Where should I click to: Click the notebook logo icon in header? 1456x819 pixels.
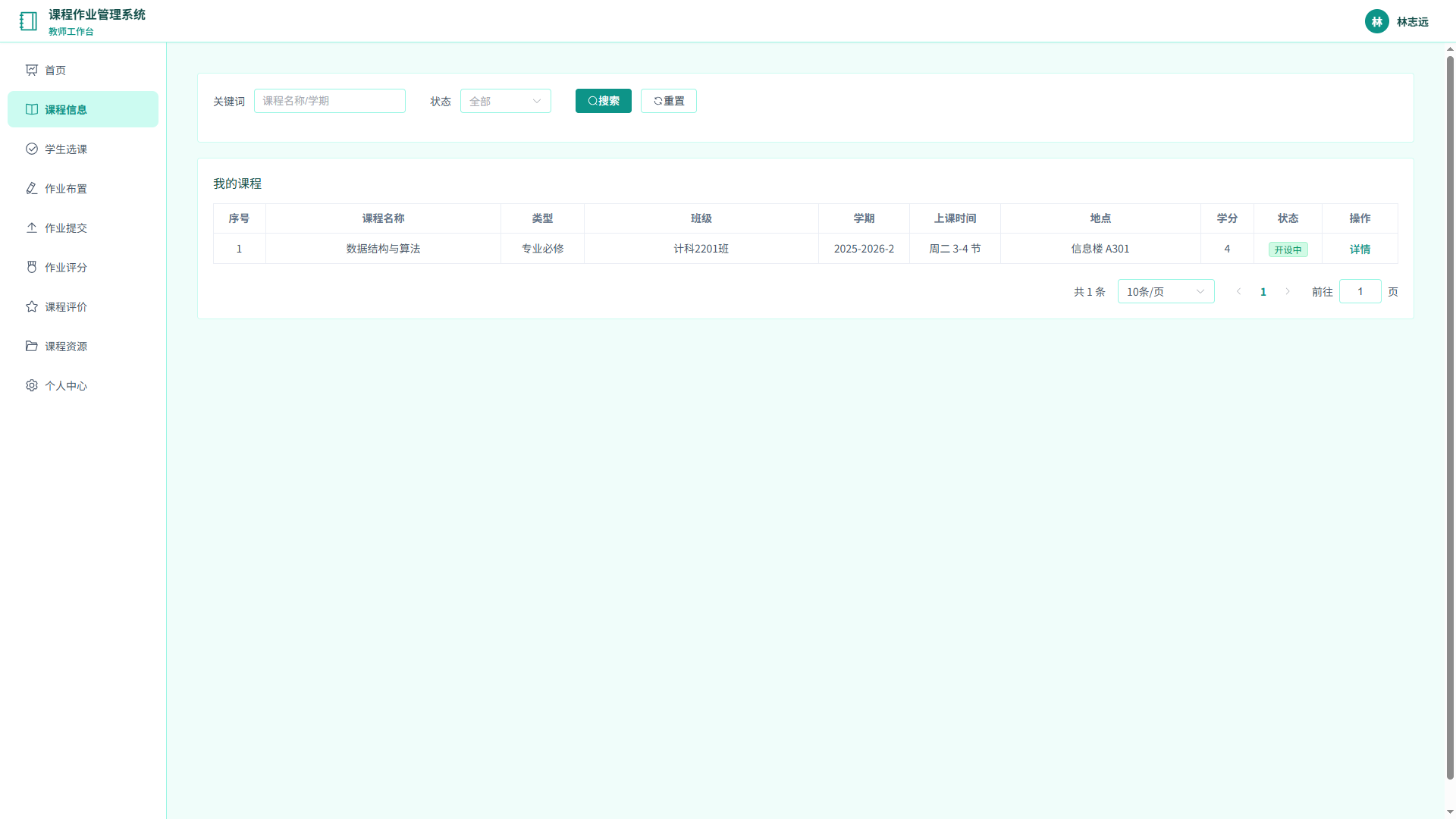tap(28, 21)
